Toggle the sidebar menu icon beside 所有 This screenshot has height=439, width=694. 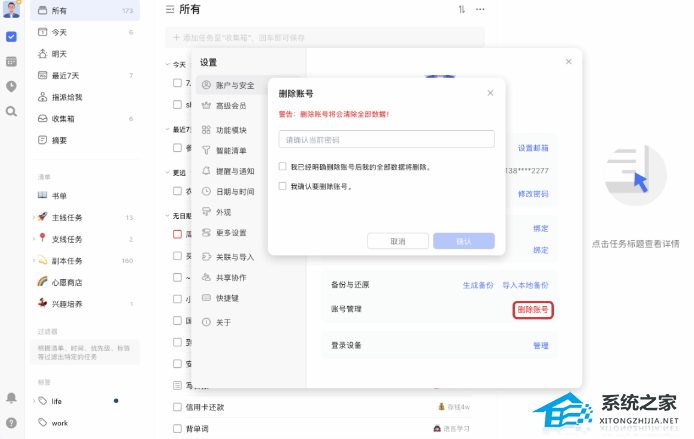pyautogui.click(x=170, y=9)
